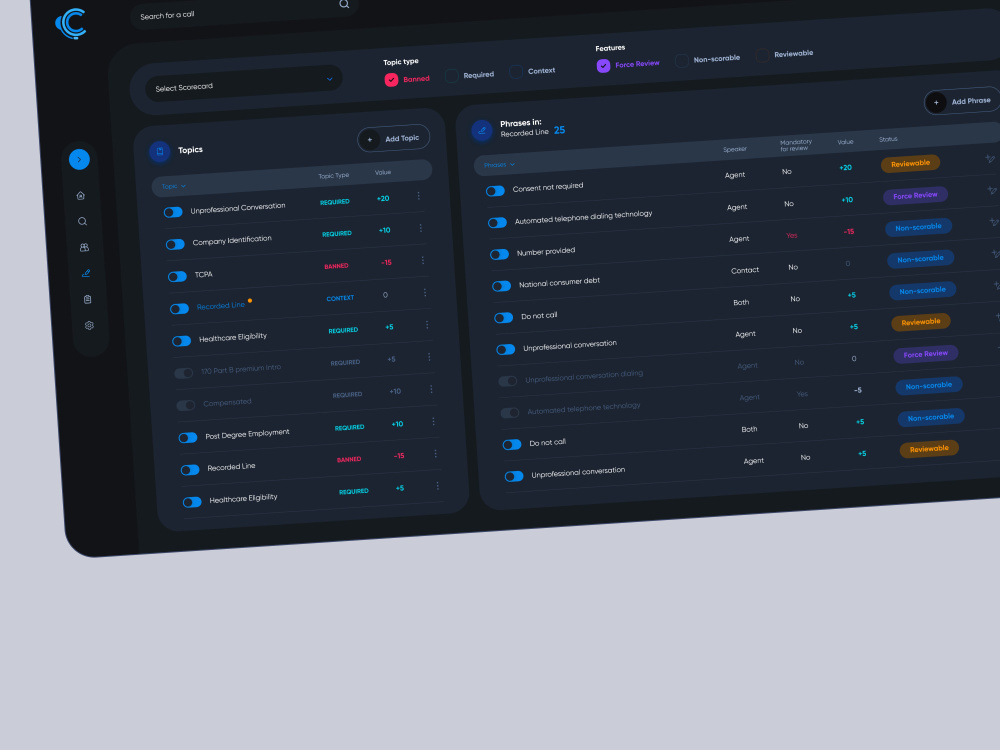Open more options for Post Degree Employment topic
The width and height of the screenshot is (1000, 750).
[x=433, y=422]
